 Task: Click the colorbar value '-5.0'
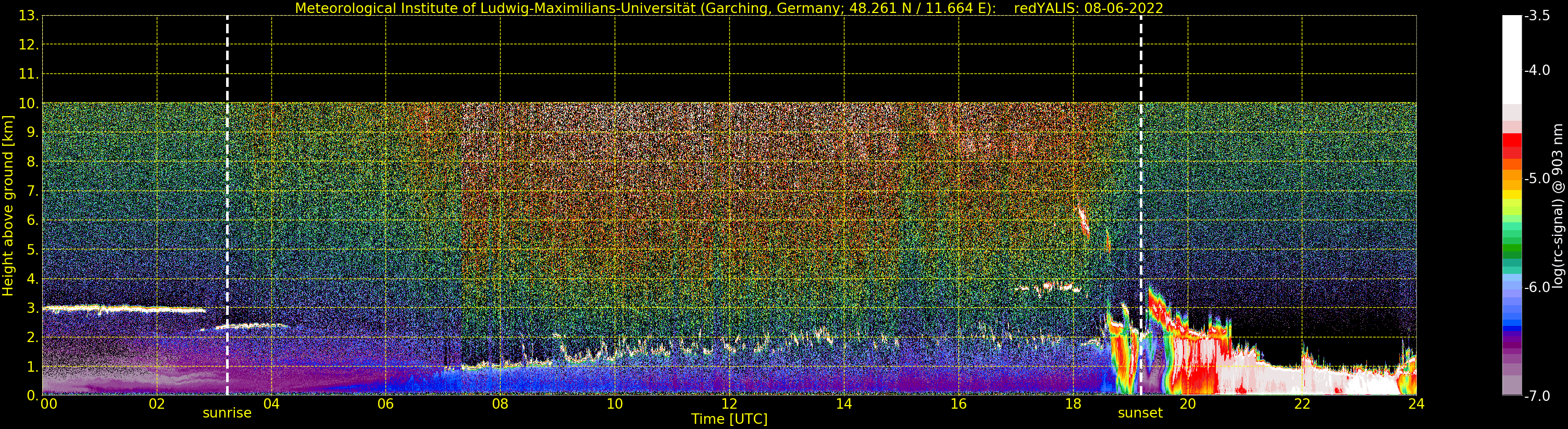point(1537,178)
